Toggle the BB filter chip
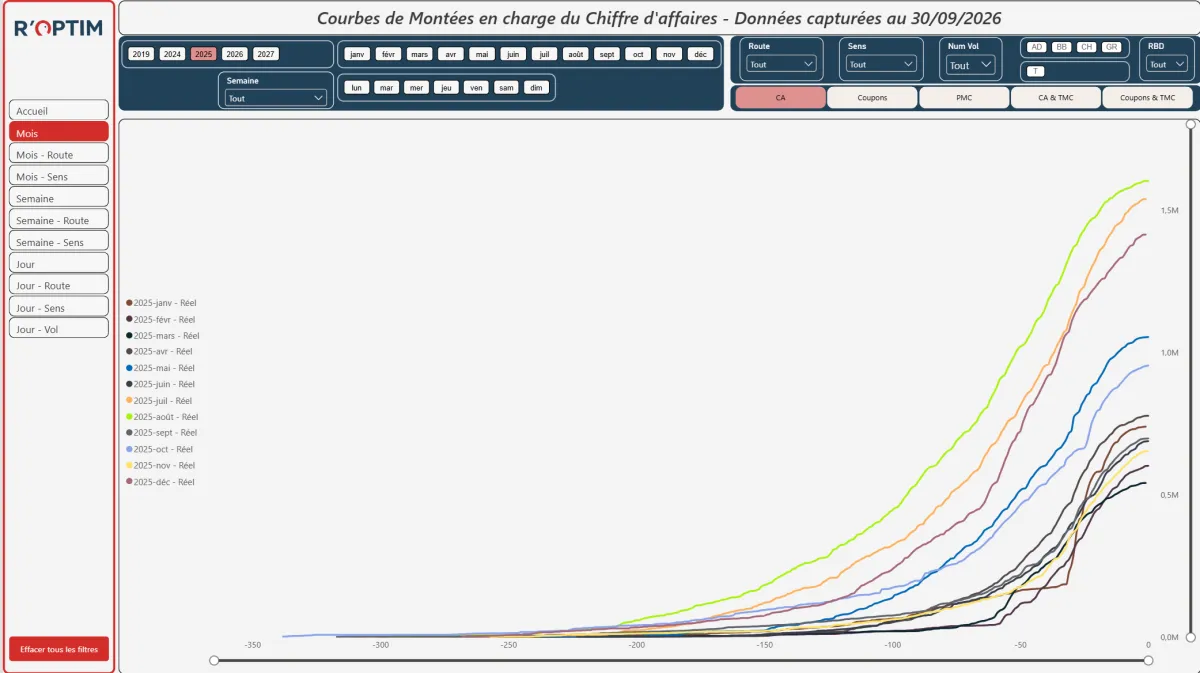The height and width of the screenshot is (673, 1200). [1061, 47]
